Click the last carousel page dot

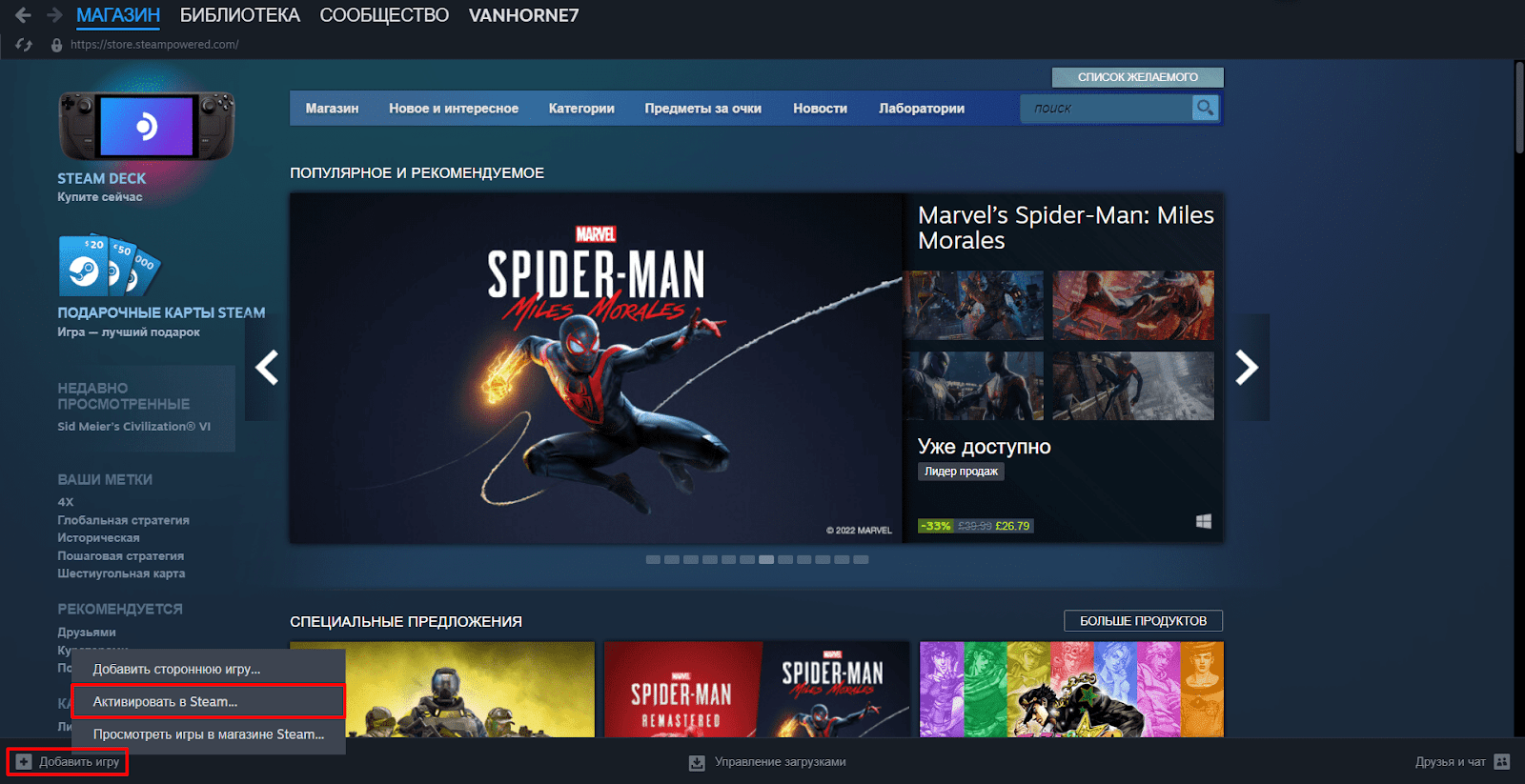[861, 560]
